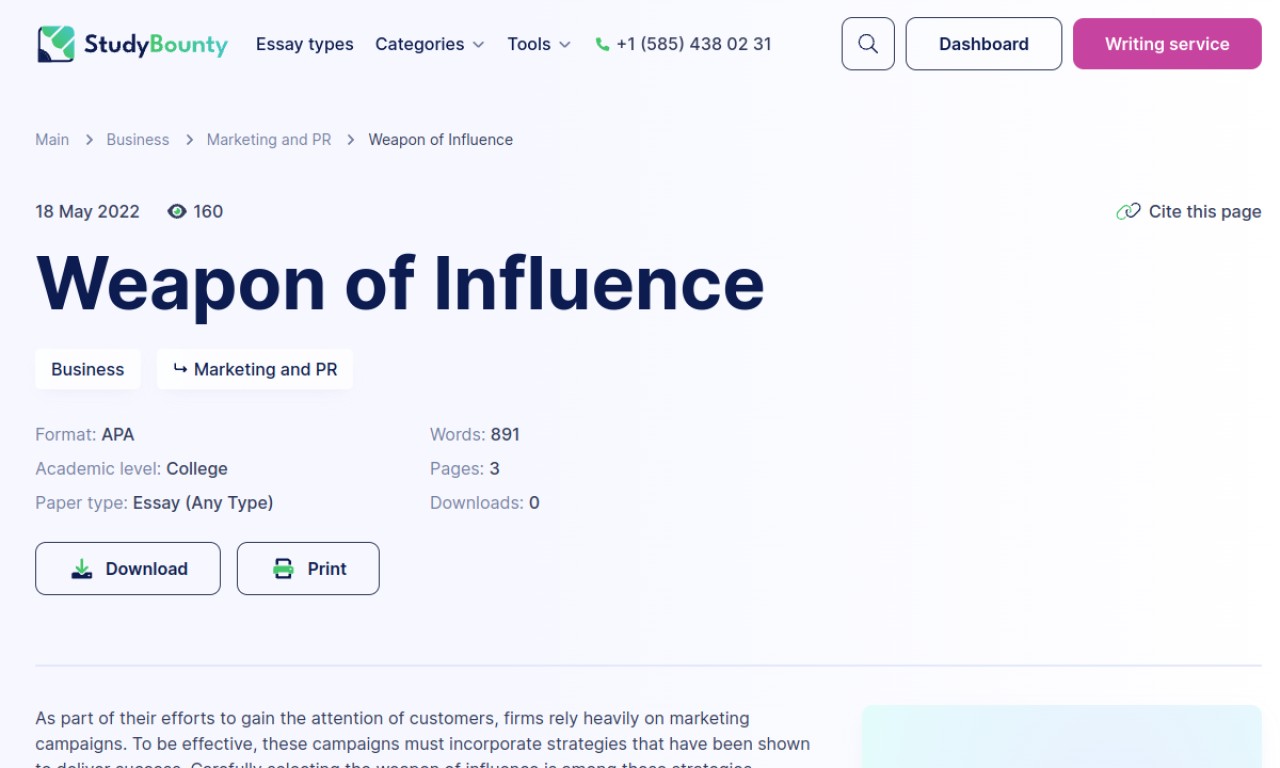Open Business breadcrumb link
Image resolution: width=1280 pixels, height=768 pixels.
[137, 140]
